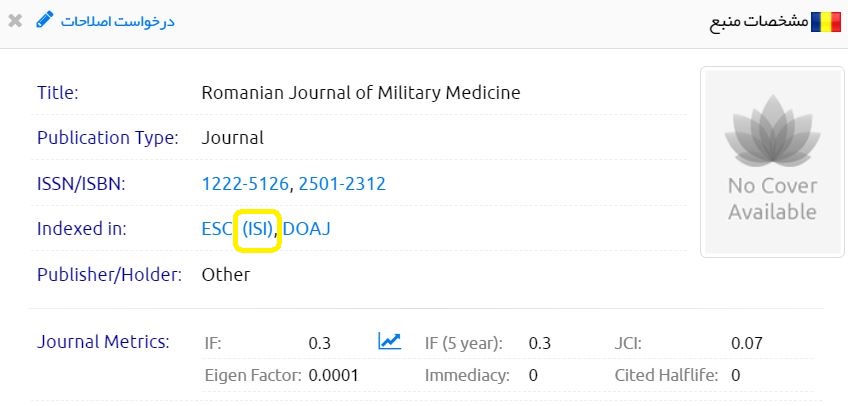Close the source details panel
The height and width of the screenshot is (406, 848).
[x=15, y=20]
